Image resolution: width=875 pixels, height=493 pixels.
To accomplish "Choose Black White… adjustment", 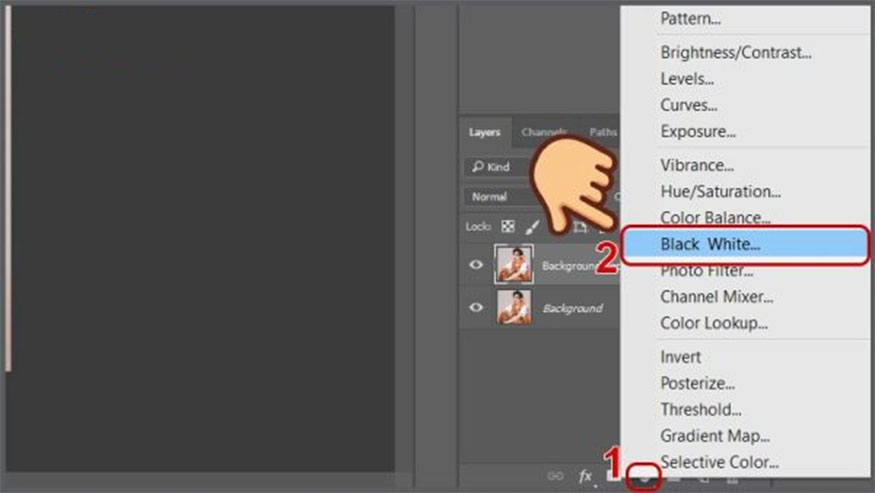I will (x=744, y=244).
